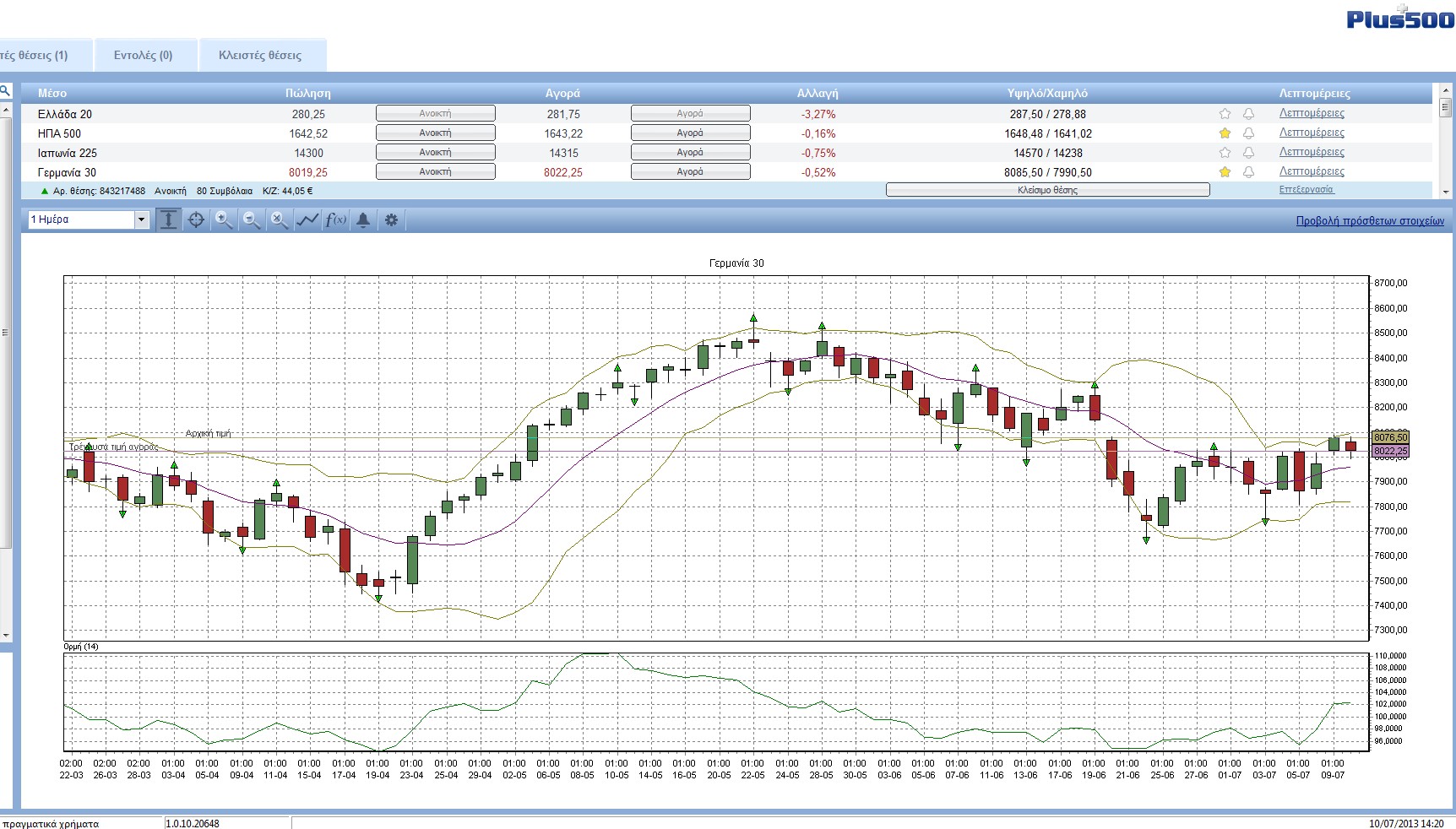Activate the crosshair cursor tool
The image size is (1456, 829).
[196, 219]
